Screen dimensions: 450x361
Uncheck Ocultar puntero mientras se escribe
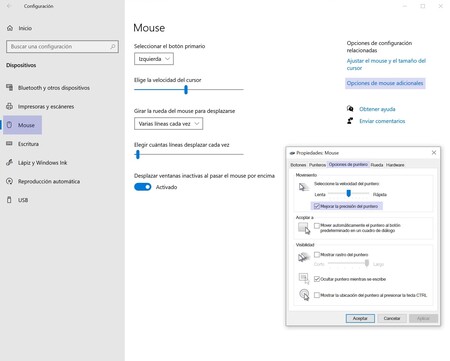(x=317, y=279)
